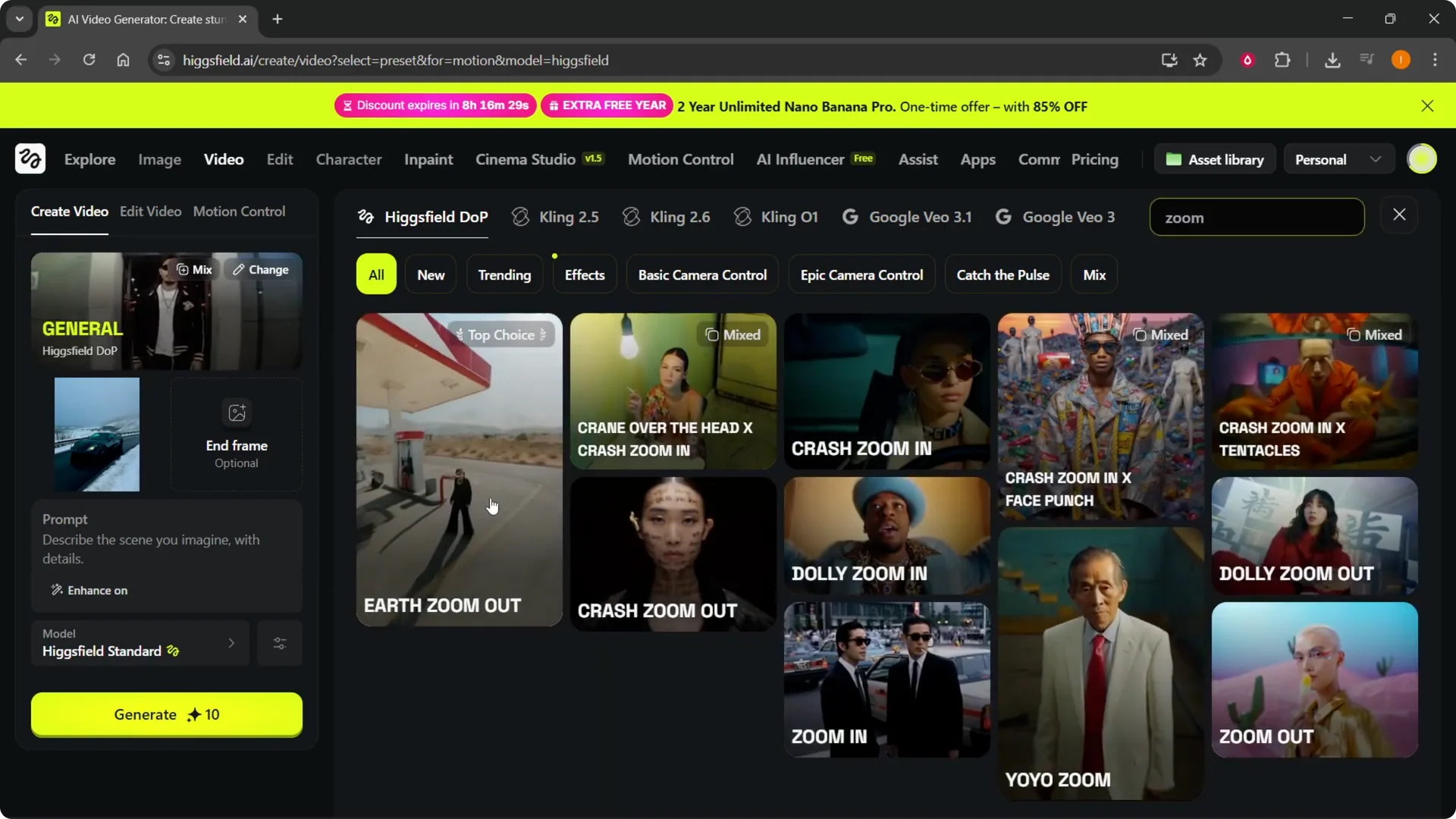
Task: Click the user profile avatar
Action: 1422,159
